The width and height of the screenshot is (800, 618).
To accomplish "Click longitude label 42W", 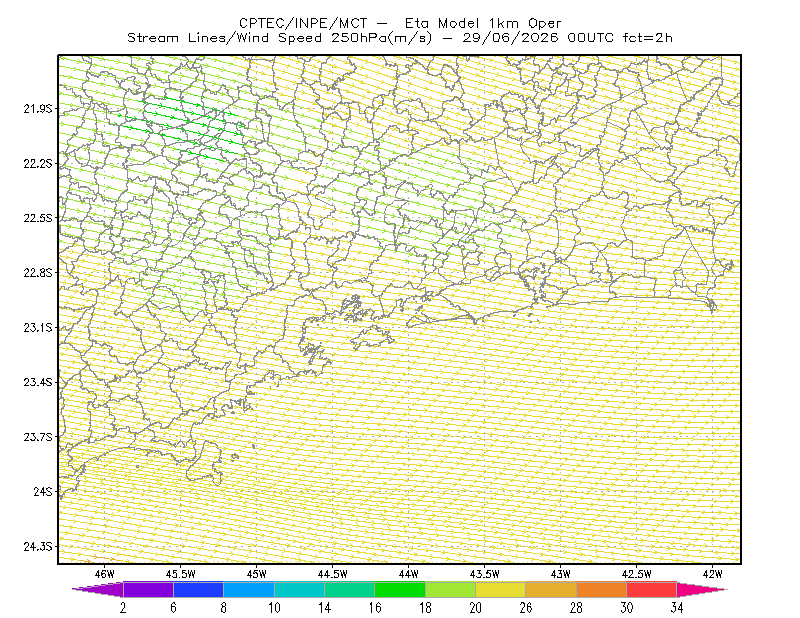I will [713, 574].
